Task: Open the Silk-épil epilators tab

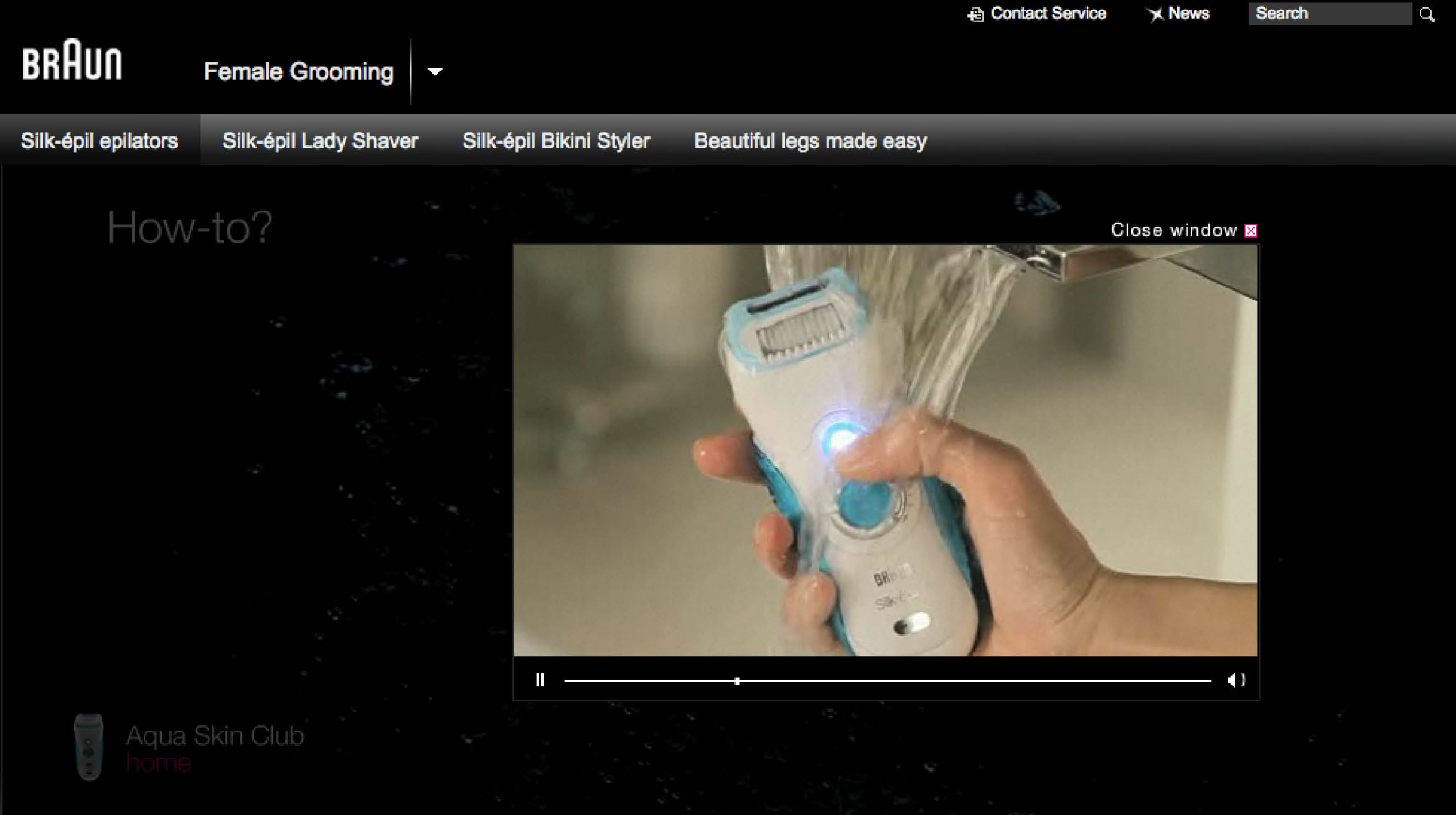Action: coord(100,141)
